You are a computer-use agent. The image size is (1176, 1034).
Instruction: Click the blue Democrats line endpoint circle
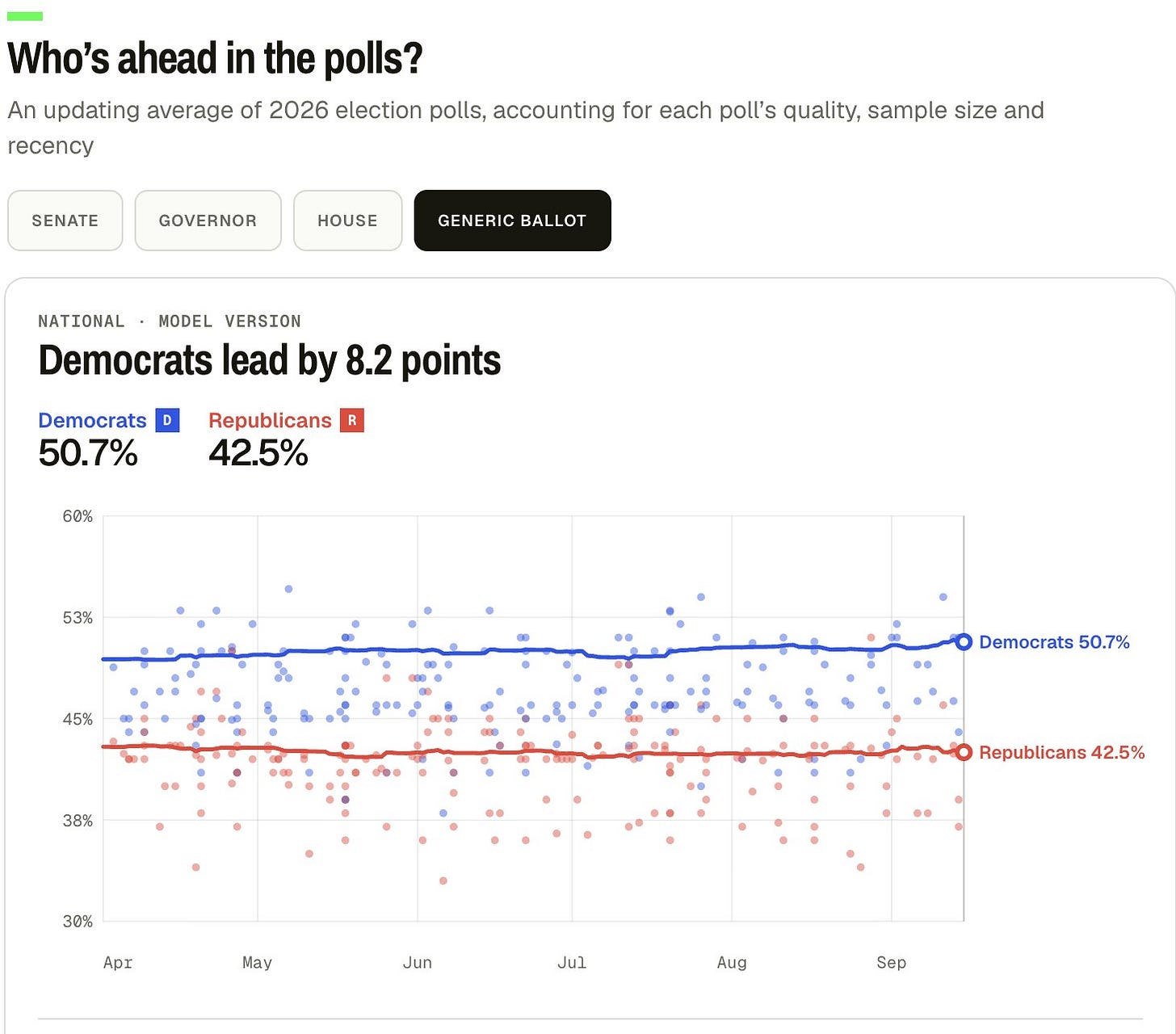point(963,642)
